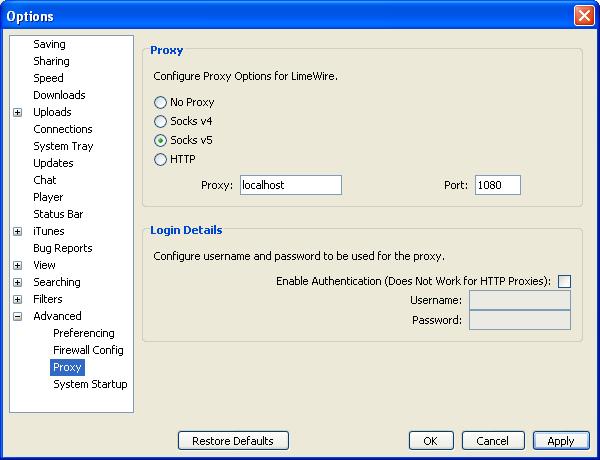
Task: Open Connections settings
Action: pyautogui.click(x=63, y=129)
